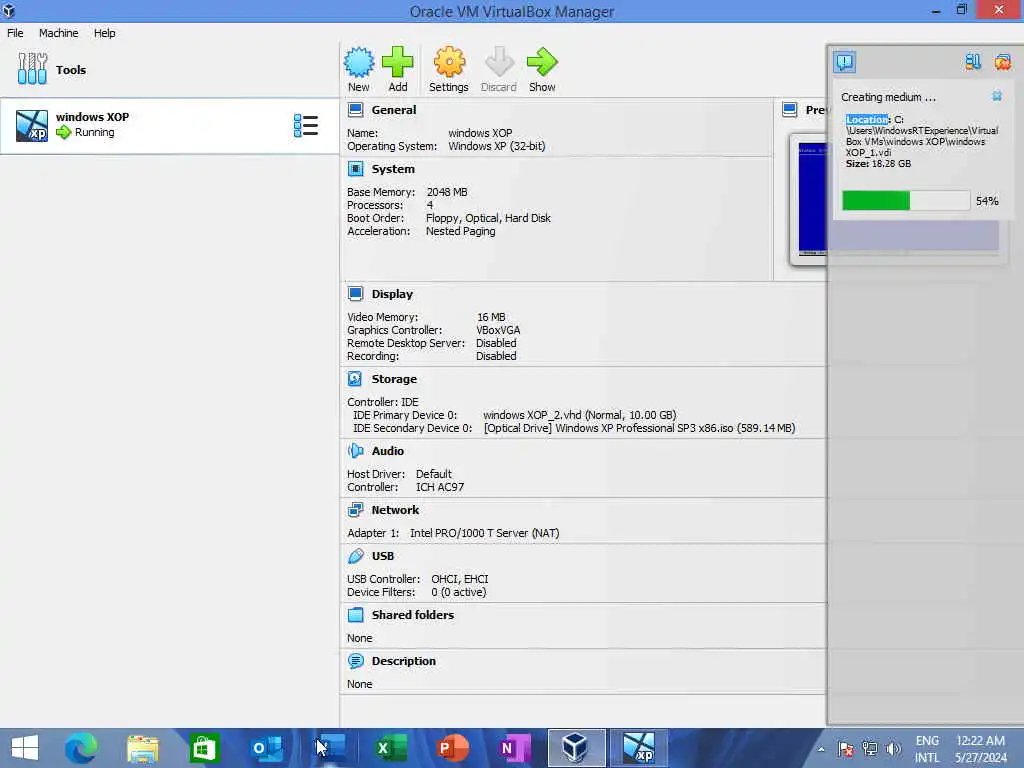The height and width of the screenshot is (768, 1024).
Task: Click the Display section icon
Action: click(x=355, y=294)
